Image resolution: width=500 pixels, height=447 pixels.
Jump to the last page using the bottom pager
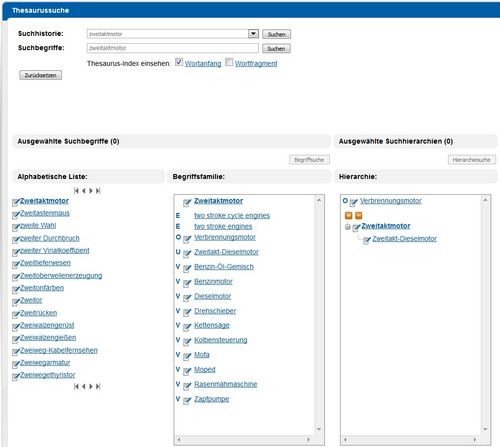pyautogui.click(x=98, y=386)
